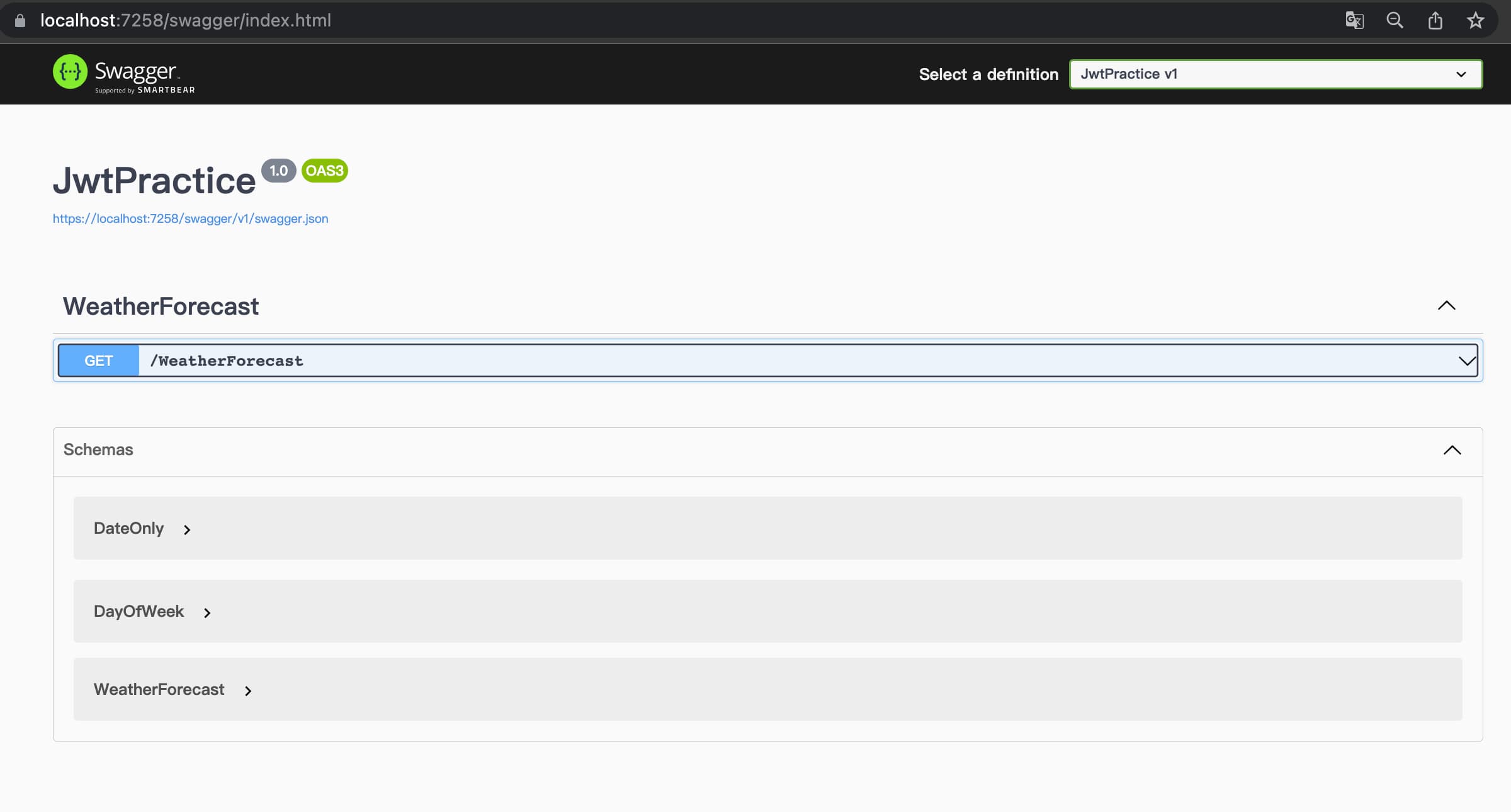Collapse the WeatherForecast section with its chevron
Image resolution: width=1511 pixels, height=812 pixels.
pyautogui.click(x=1446, y=306)
